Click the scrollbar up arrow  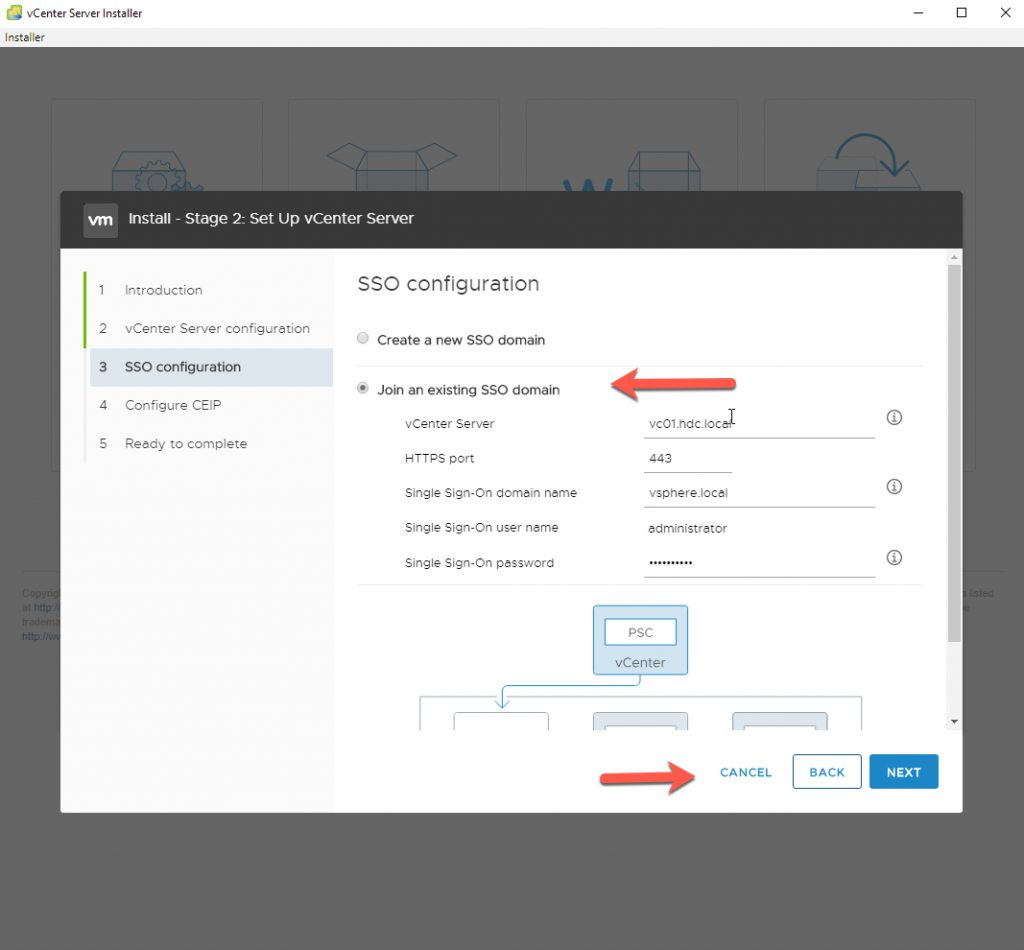pos(954,258)
